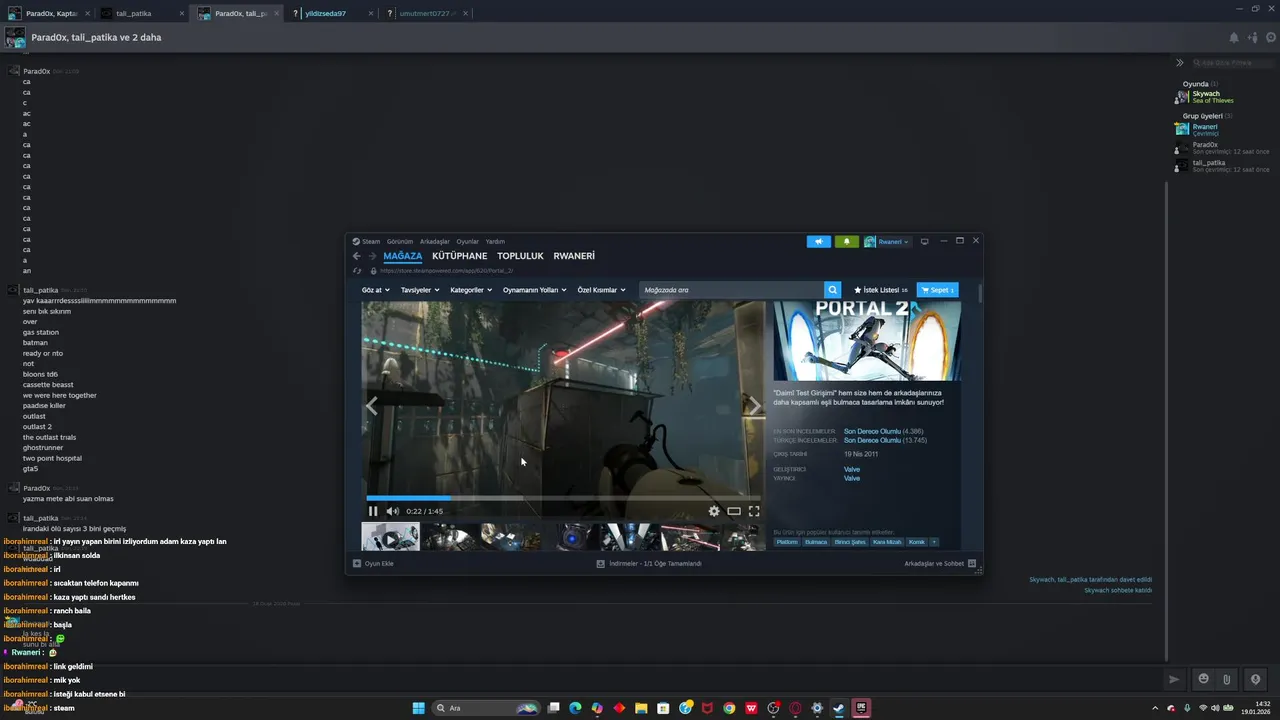Click the Oyun Ekle add game button
The image size is (1280, 720).
373,563
